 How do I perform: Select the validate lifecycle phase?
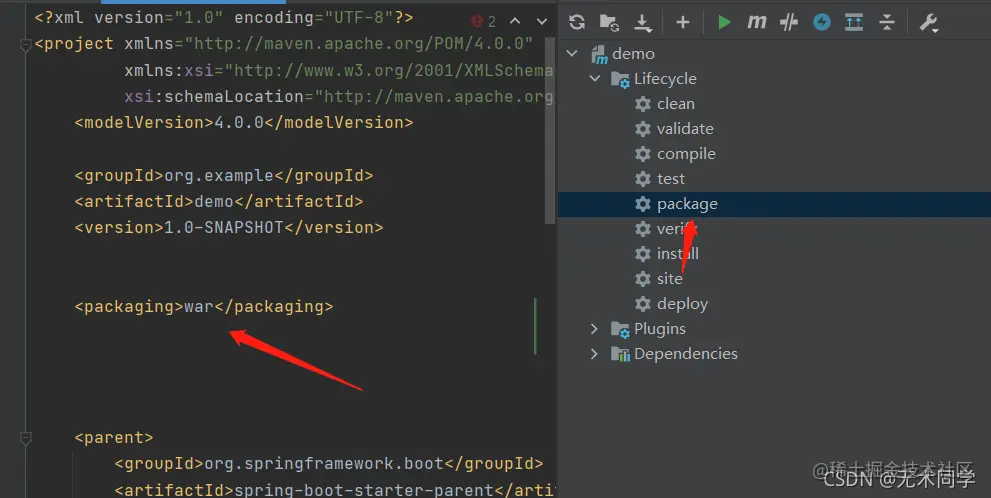point(685,129)
